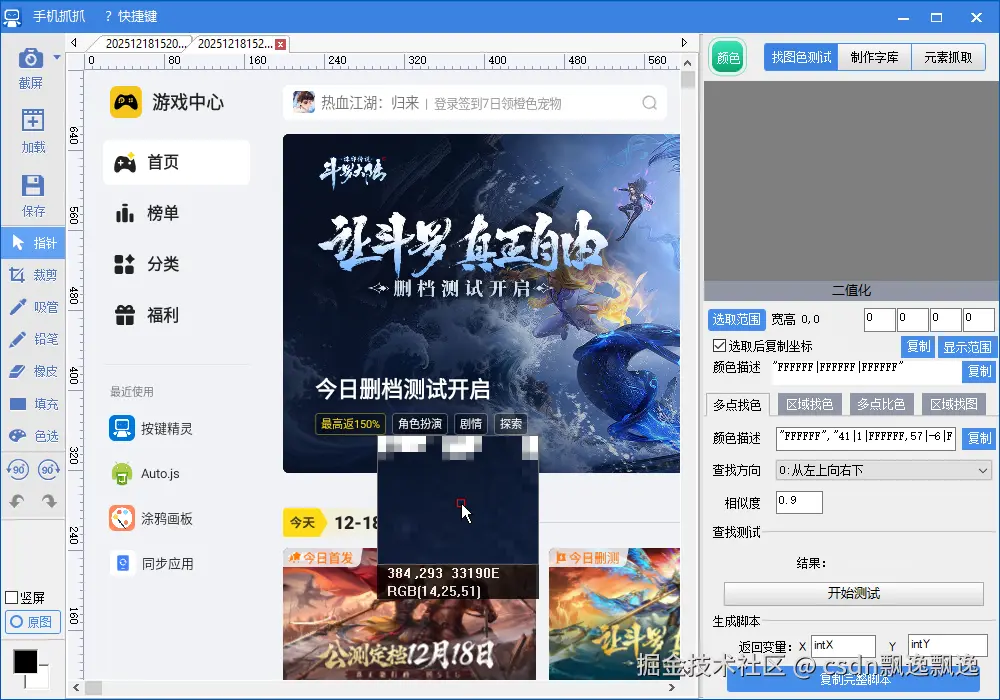
Task: Select 分类 in the game center sidebar
Action: (177, 264)
